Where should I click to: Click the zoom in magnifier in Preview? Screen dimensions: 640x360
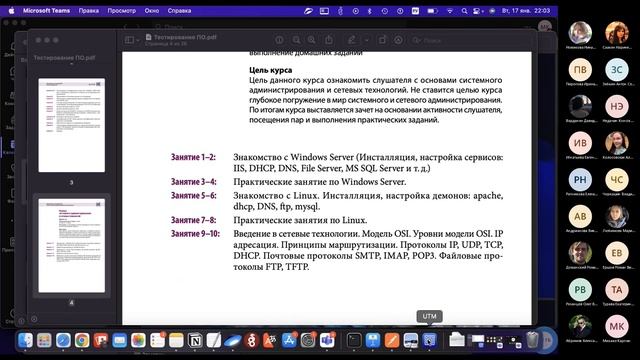[x=312, y=40]
